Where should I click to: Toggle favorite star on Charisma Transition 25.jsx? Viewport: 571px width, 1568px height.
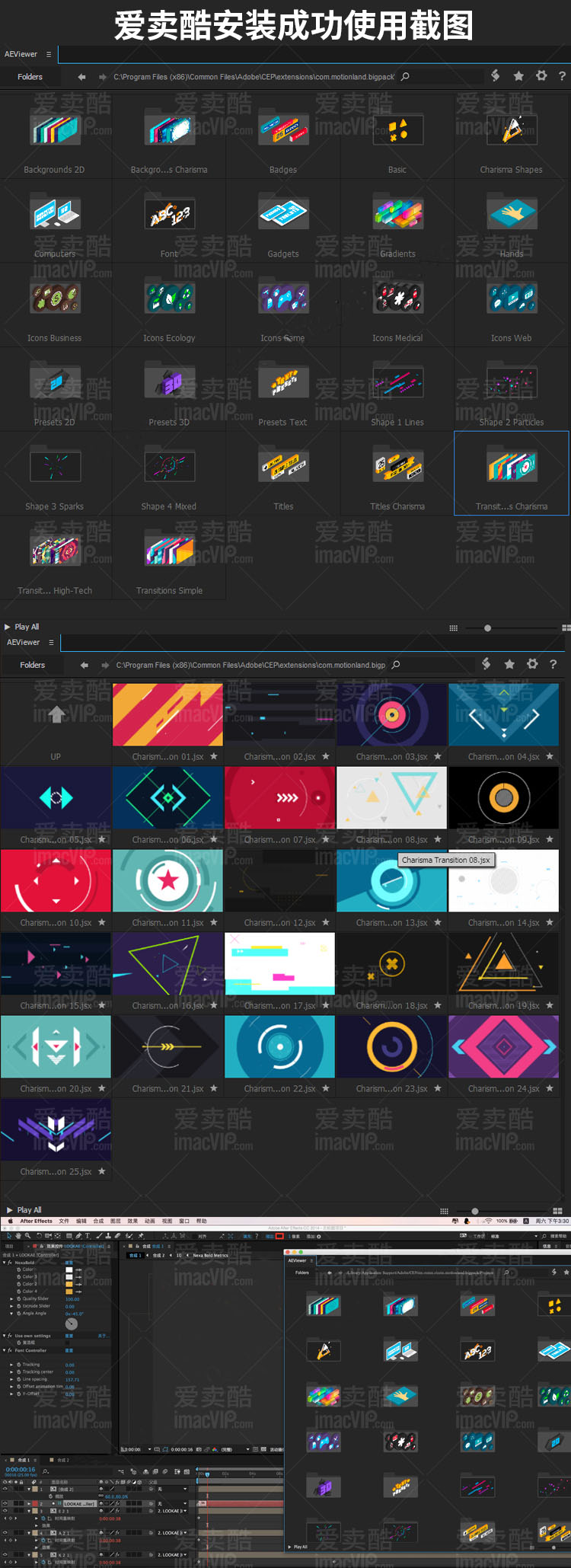[102, 1171]
